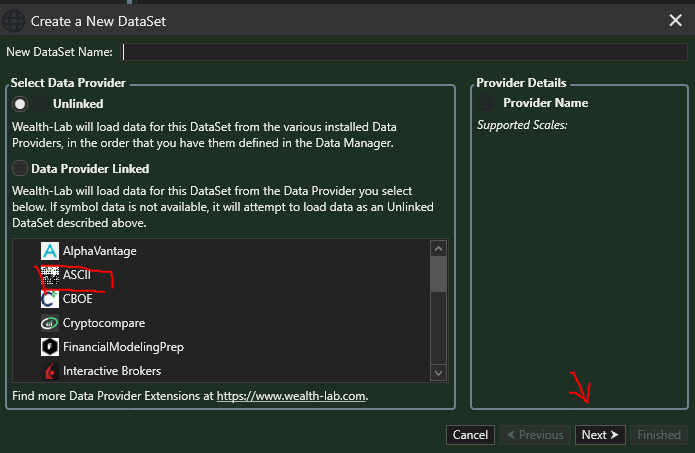Click the FinancialModelingPrep provider icon

[x=49, y=347]
